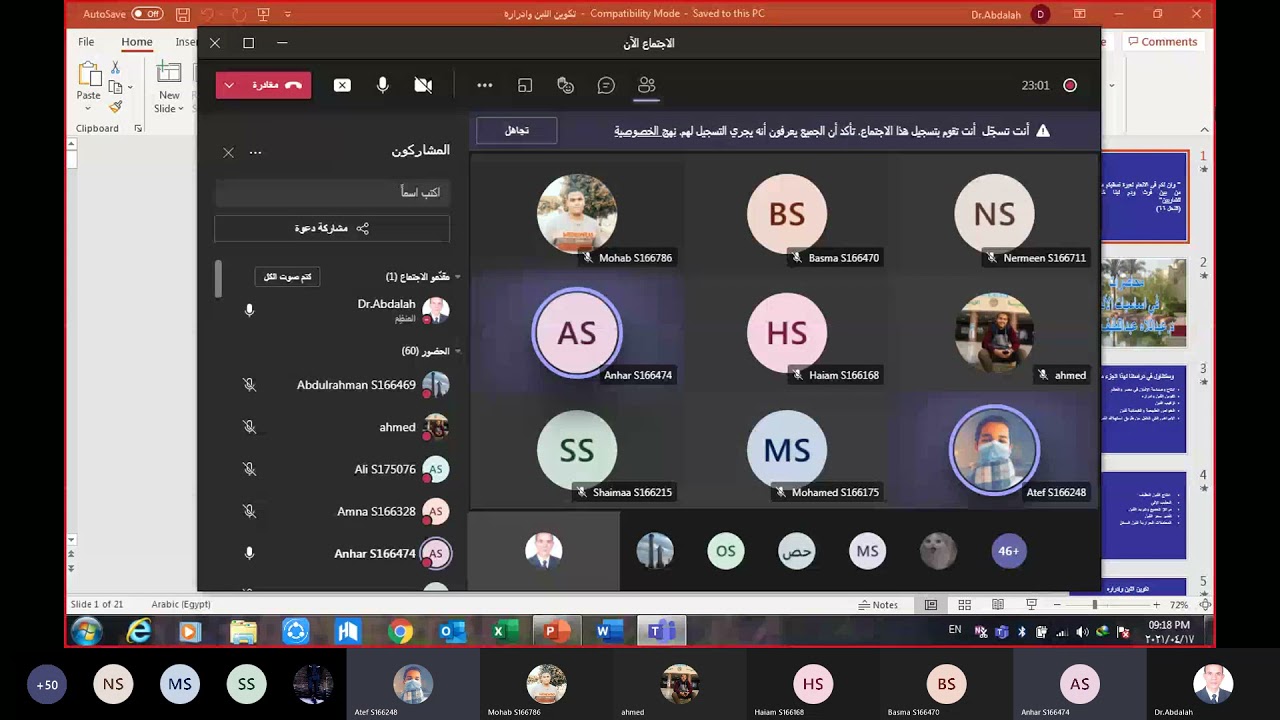Image resolution: width=1280 pixels, height=720 pixels.
Task: Start Slide Show icon in status bar
Action: (1031, 605)
